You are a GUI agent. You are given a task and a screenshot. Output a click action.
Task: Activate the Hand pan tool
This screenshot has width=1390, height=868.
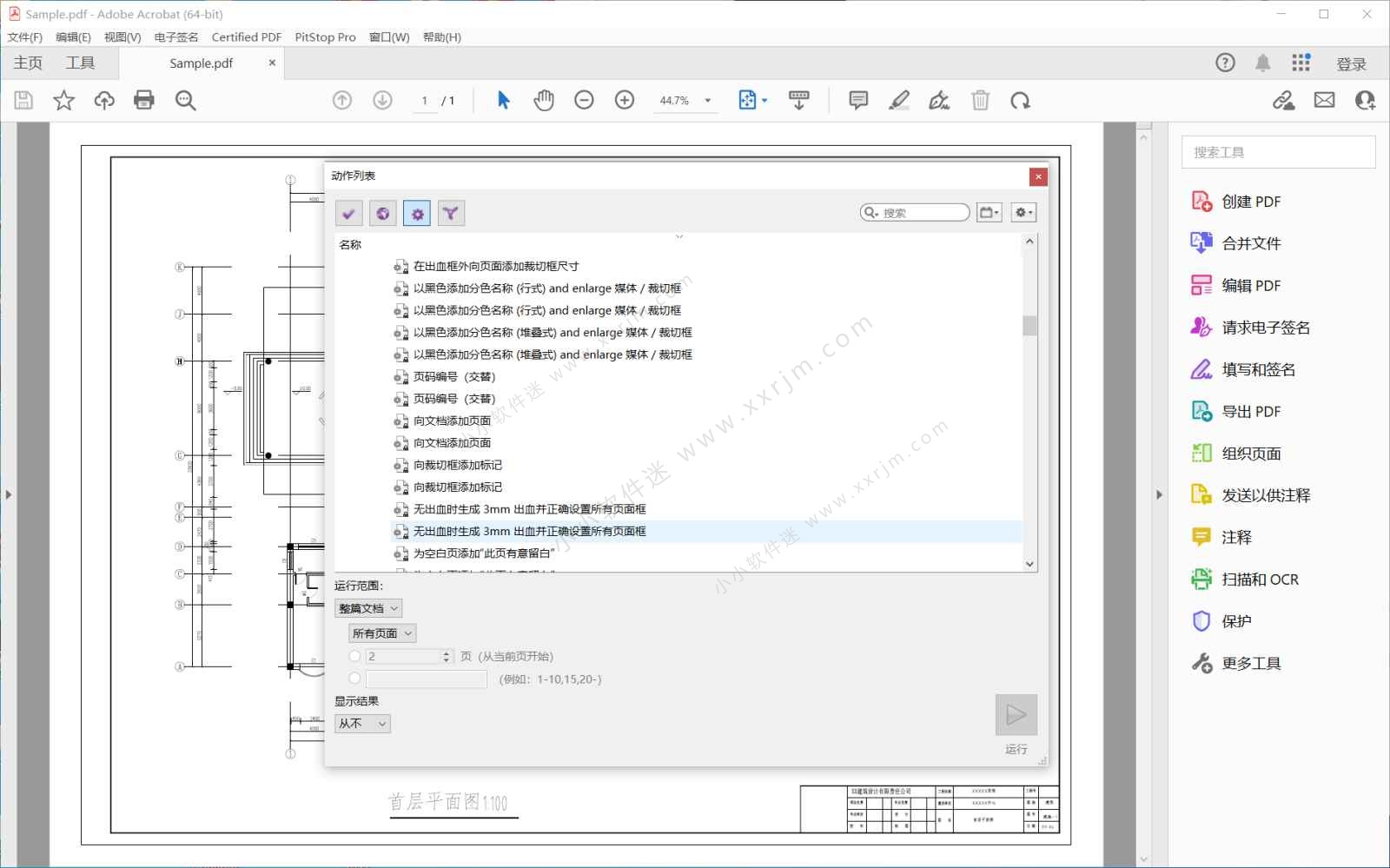[x=544, y=101]
